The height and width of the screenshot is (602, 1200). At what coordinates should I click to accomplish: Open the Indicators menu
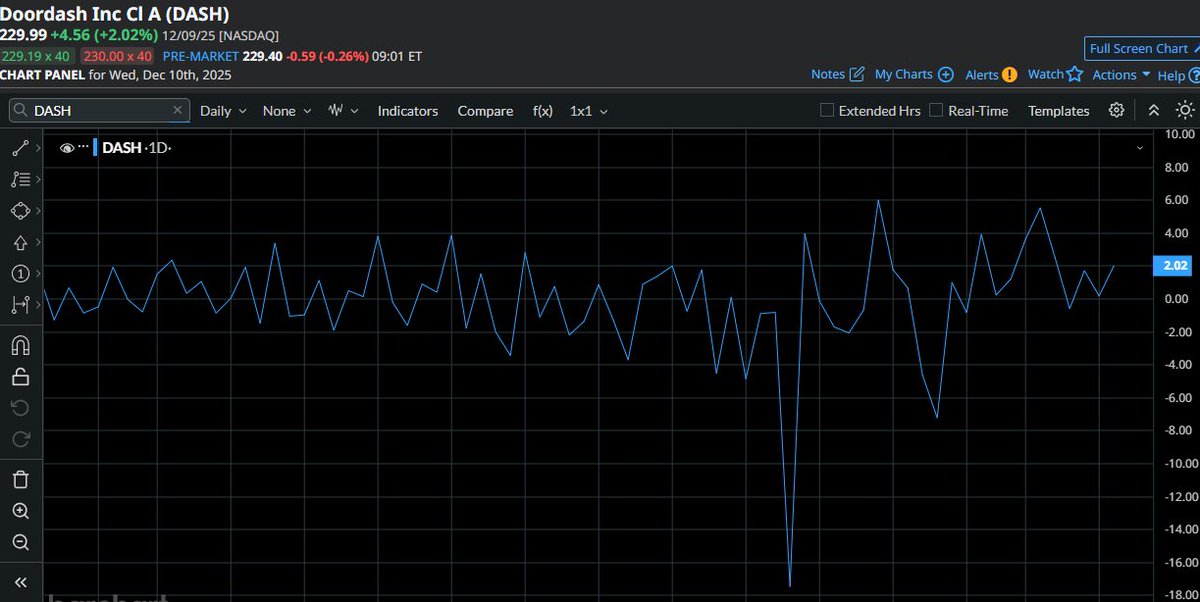(x=408, y=111)
